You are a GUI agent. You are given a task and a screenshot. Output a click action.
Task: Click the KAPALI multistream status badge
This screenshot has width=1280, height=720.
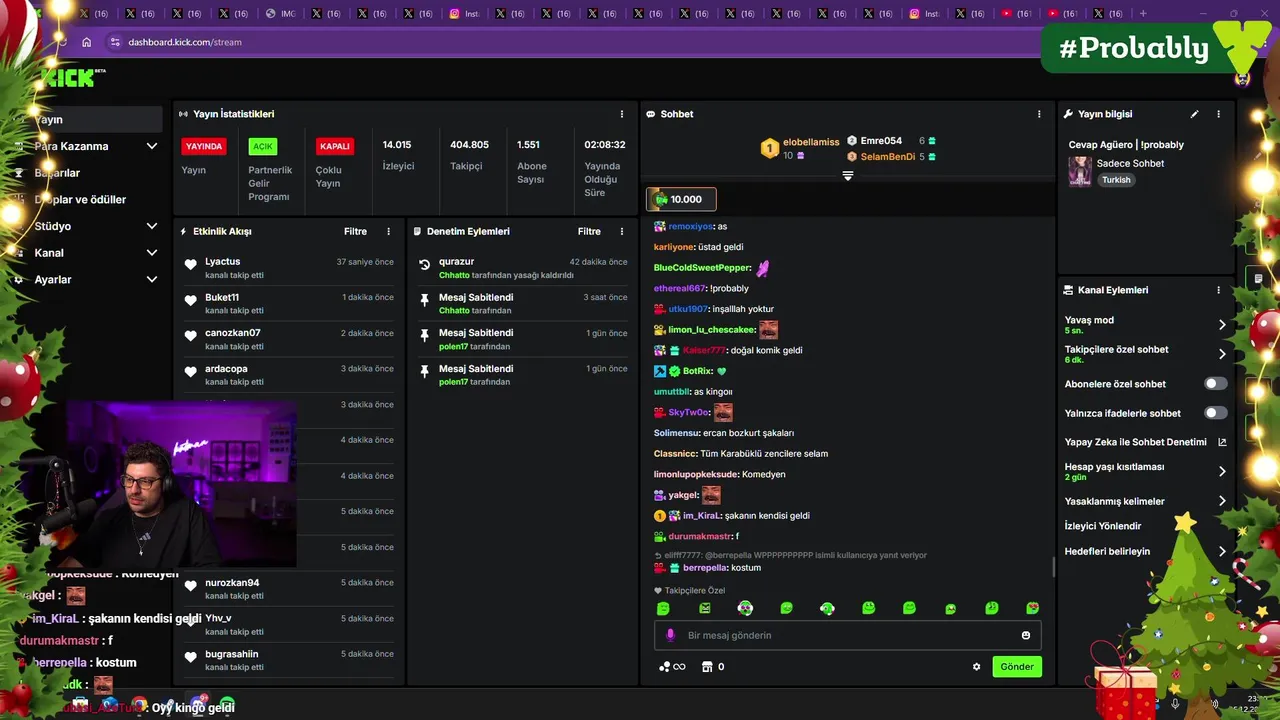tap(334, 146)
